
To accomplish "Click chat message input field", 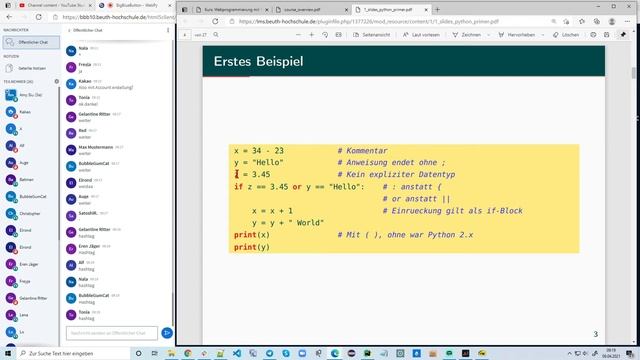I will 112,333.
